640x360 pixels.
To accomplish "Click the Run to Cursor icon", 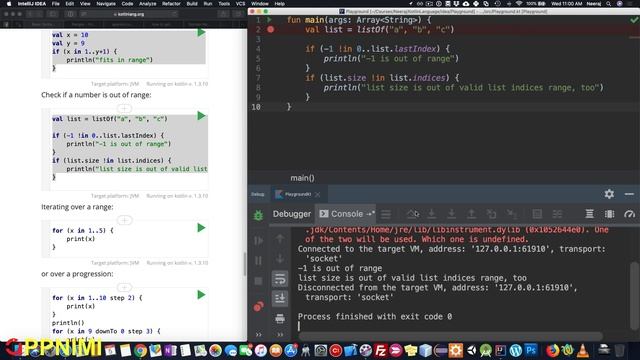I will 511,214.
